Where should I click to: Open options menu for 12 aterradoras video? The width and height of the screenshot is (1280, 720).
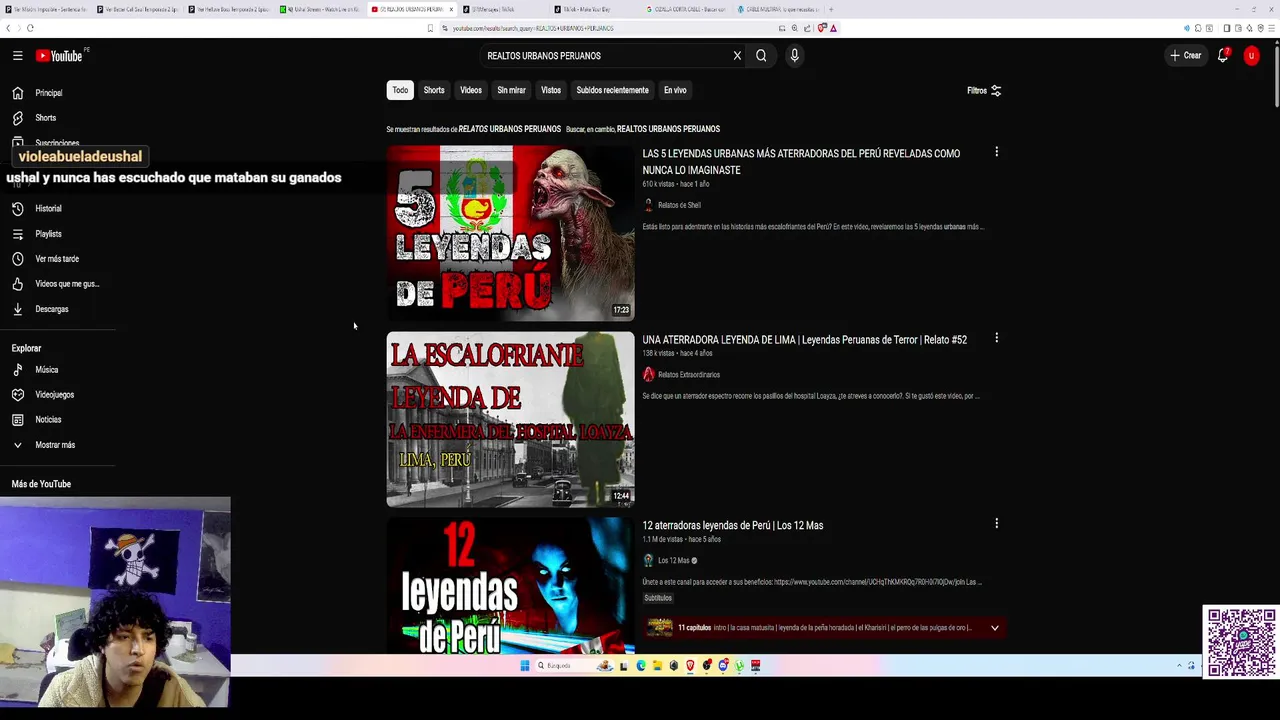point(996,523)
